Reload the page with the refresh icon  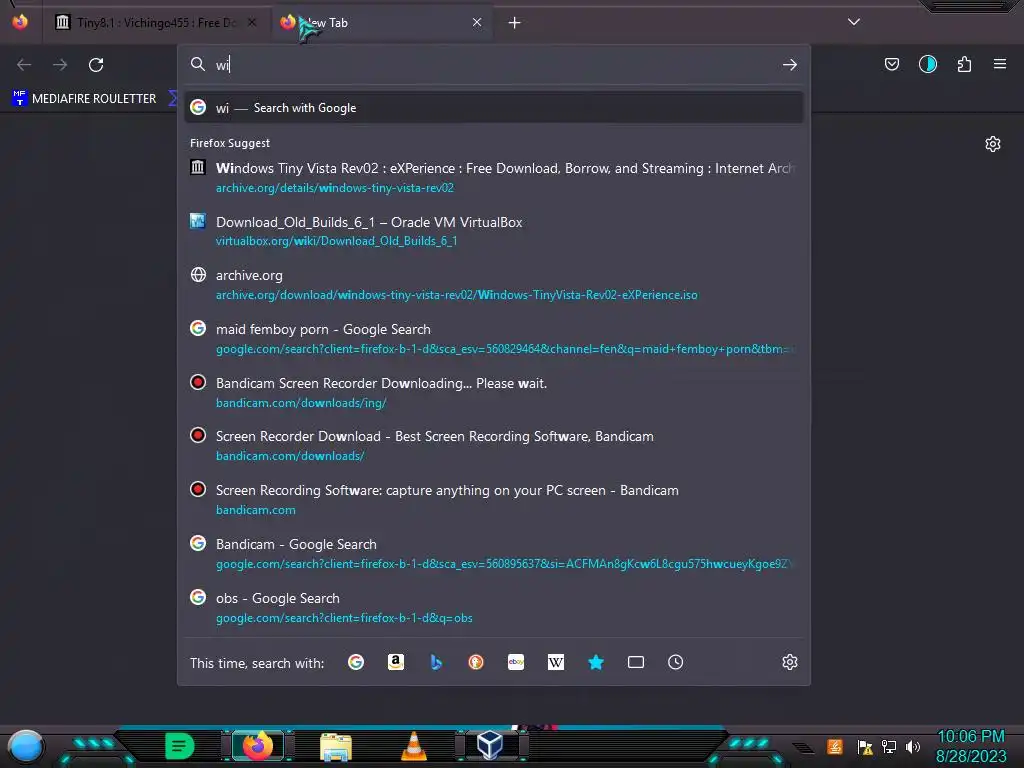(96, 65)
